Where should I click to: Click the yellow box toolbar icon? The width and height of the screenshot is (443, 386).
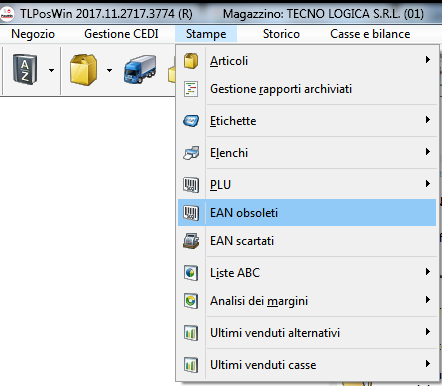84,70
